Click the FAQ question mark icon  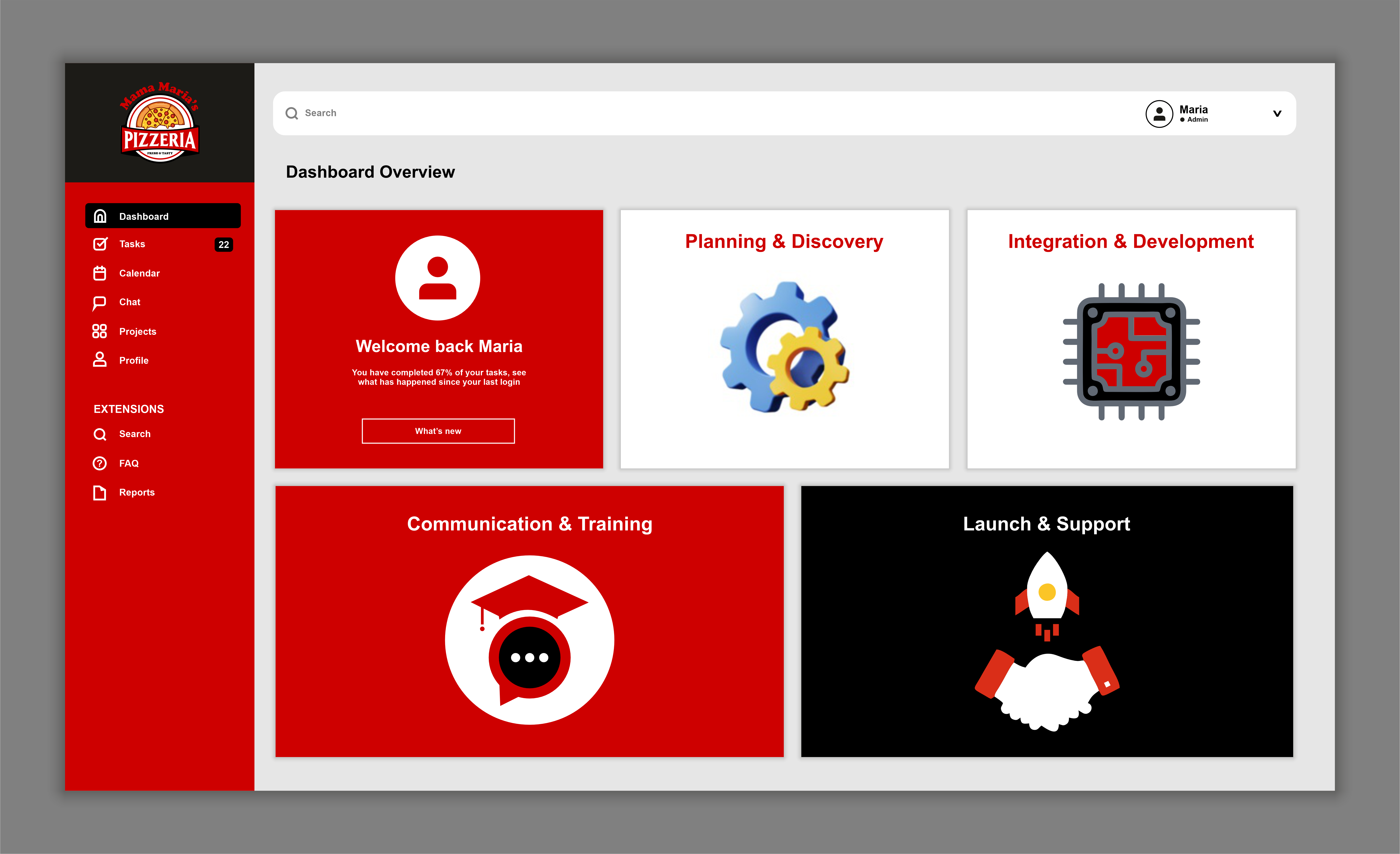(x=100, y=464)
